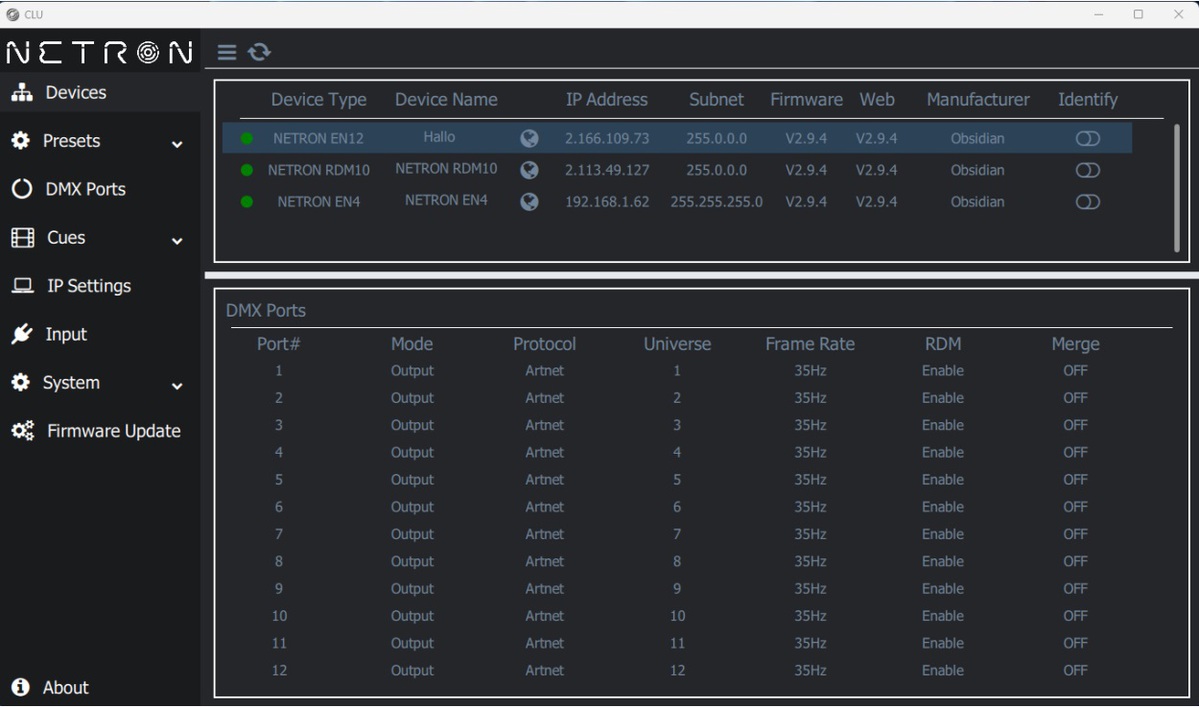Click the IP Address column header
1199x708 pixels.
[606, 99]
